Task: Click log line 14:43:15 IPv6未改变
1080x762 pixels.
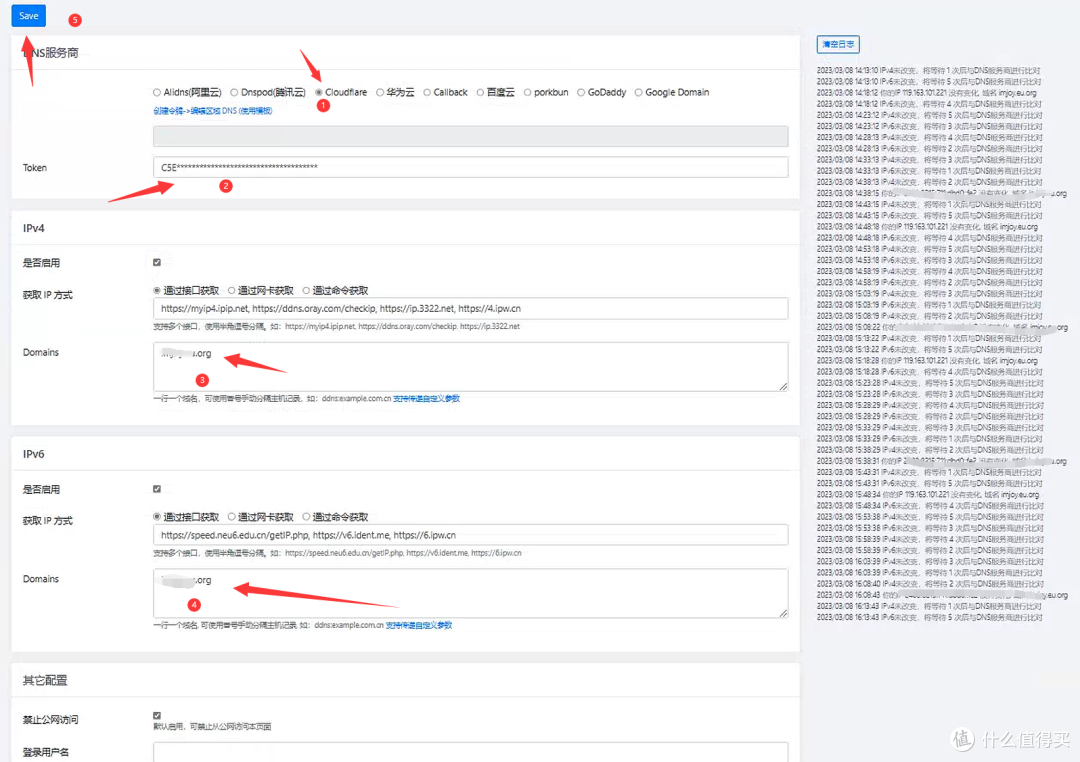Action: (929, 216)
